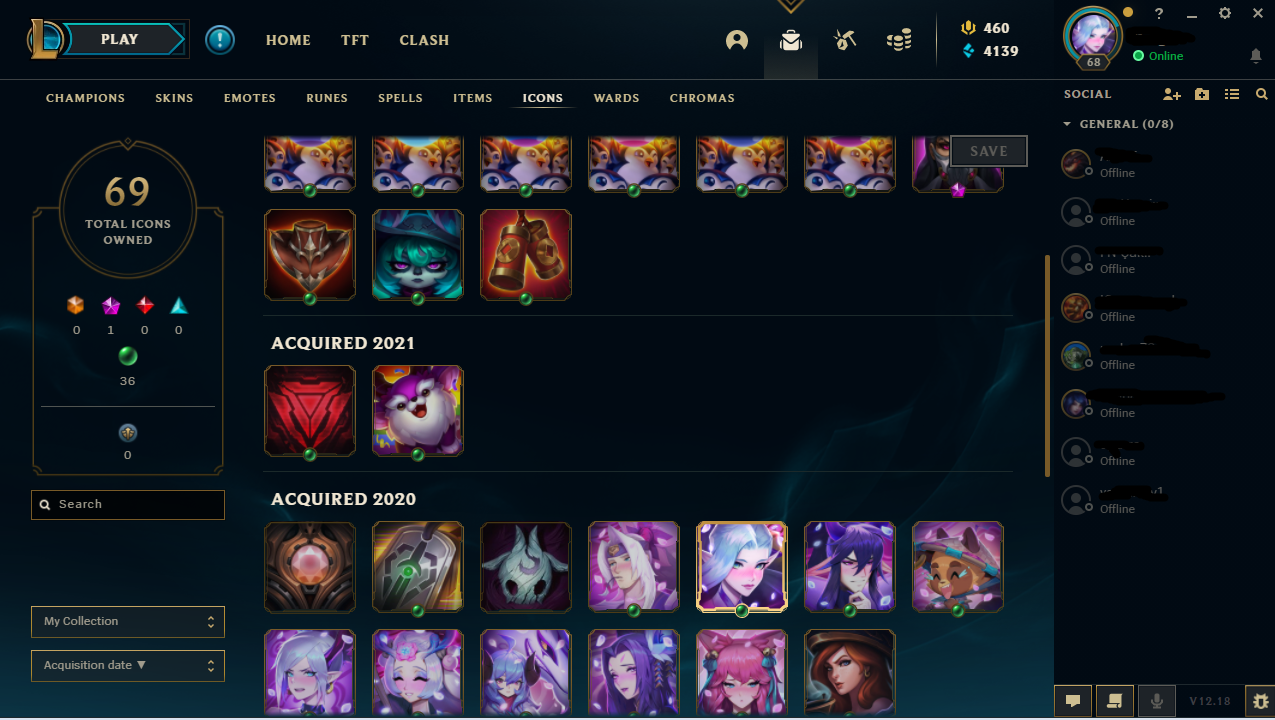Select the Miss Fortune icon thumbnail
This screenshot has height=720, width=1275.
pyautogui.click(x=850, y=672)
